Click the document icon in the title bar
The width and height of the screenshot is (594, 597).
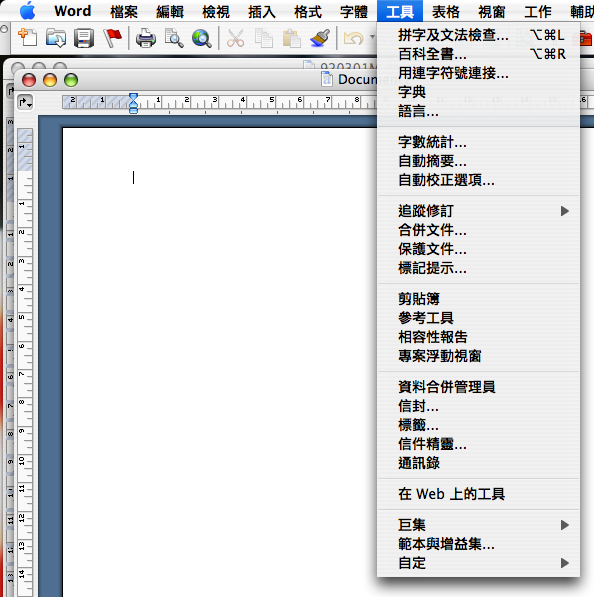coord(327,79)
